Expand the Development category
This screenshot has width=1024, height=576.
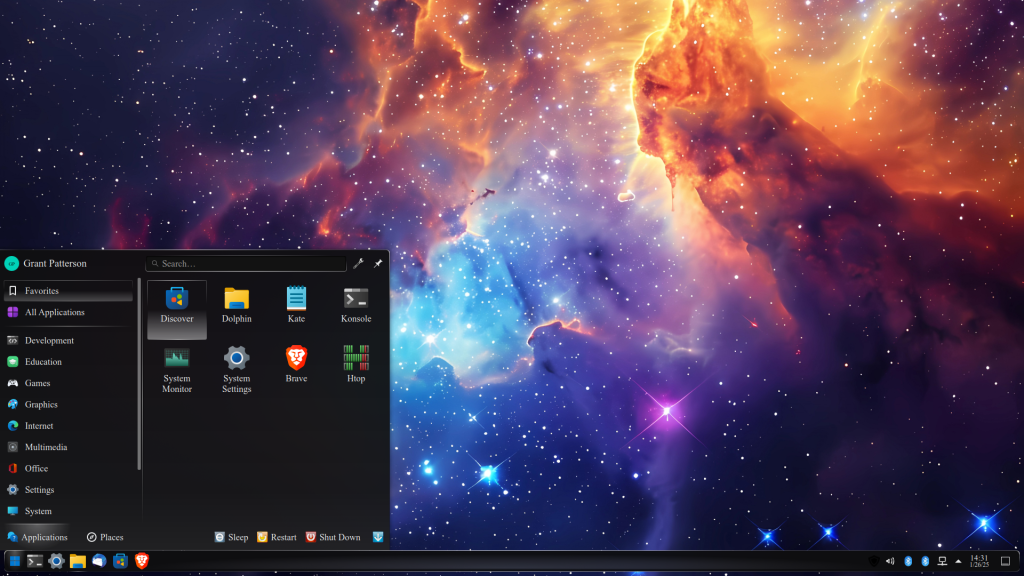coord(49,340)
